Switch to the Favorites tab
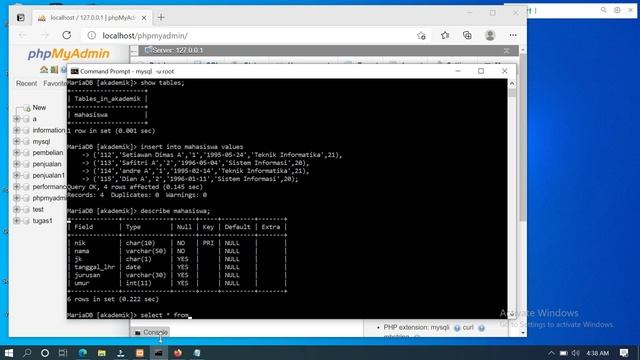The height and width of the screenshot is (360, 640). 55,83
